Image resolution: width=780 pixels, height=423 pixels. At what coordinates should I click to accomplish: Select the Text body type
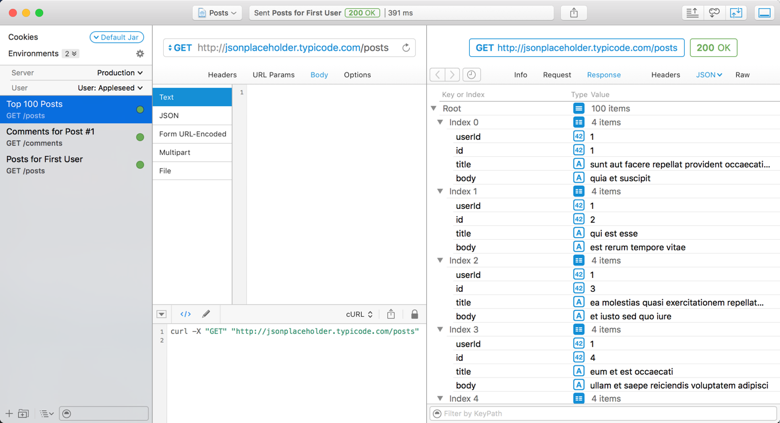click(x=193, y=97)
